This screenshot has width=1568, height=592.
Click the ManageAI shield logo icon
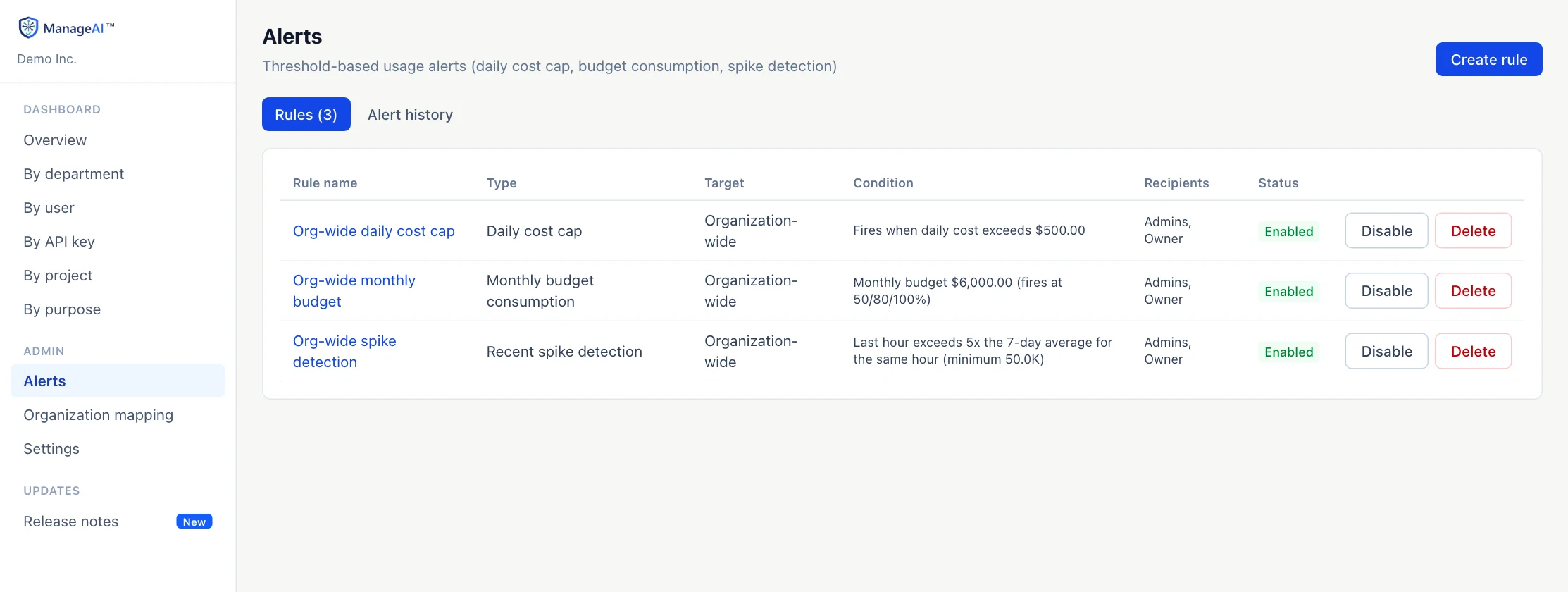coord(28,27)
